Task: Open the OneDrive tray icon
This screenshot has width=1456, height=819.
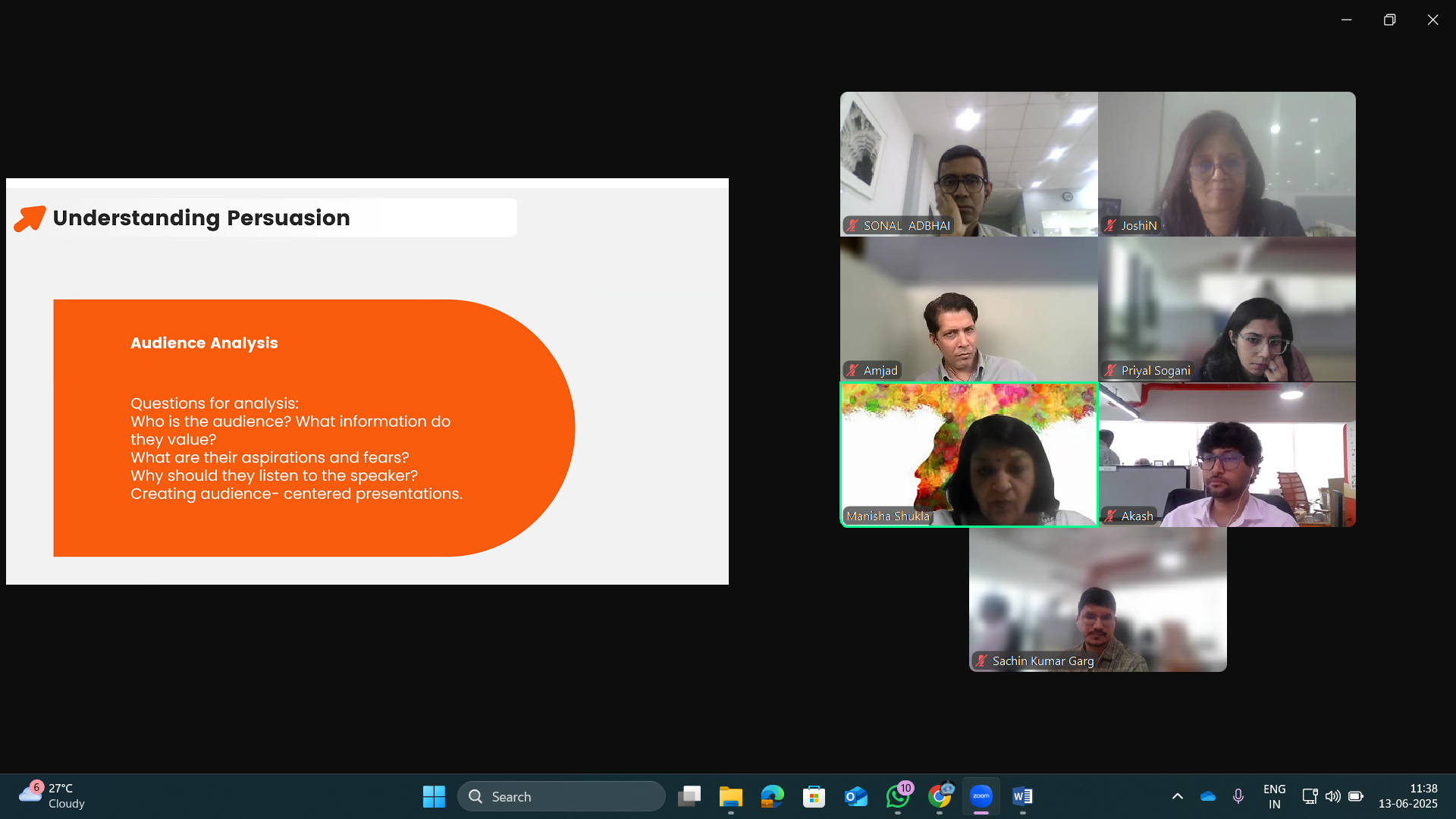Action: (x=1208, y=796)
